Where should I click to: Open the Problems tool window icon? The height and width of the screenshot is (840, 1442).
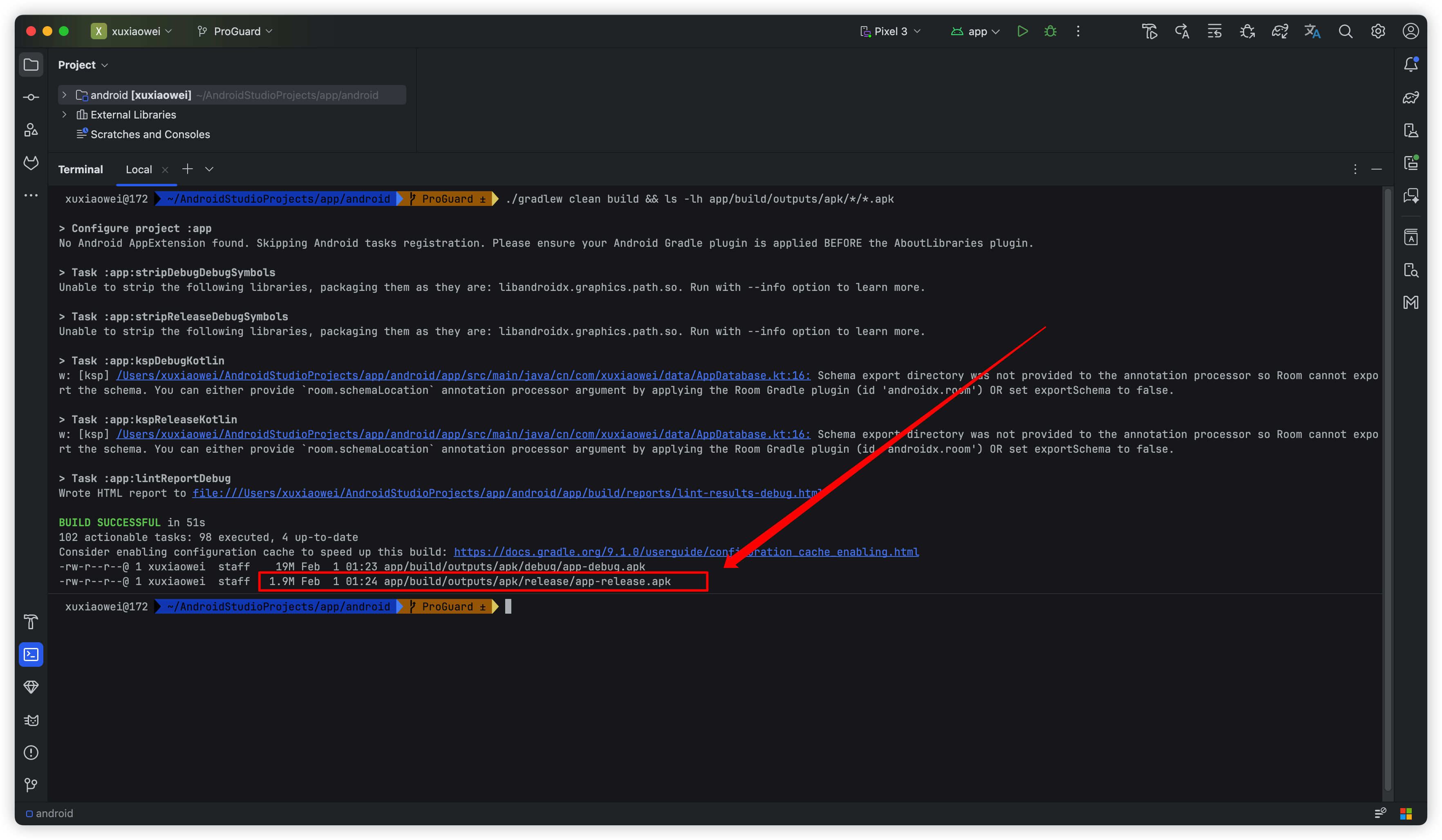(31, 753)
